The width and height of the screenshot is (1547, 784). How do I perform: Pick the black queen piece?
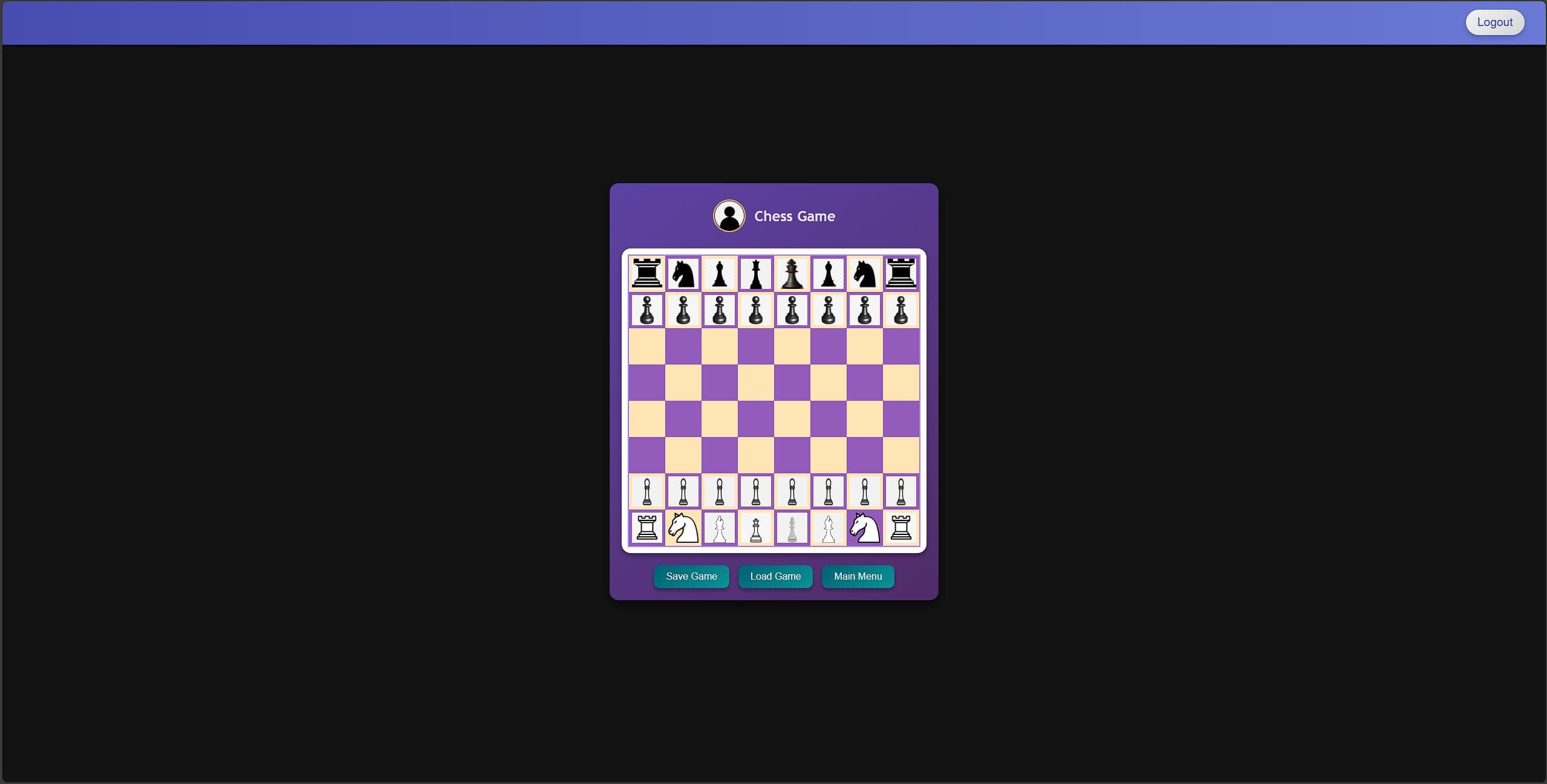tap(755, 274)
